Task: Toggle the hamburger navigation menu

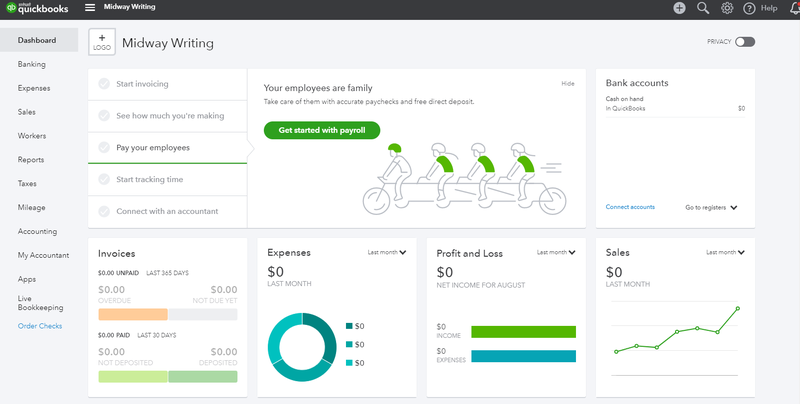Action: (90, 8)
